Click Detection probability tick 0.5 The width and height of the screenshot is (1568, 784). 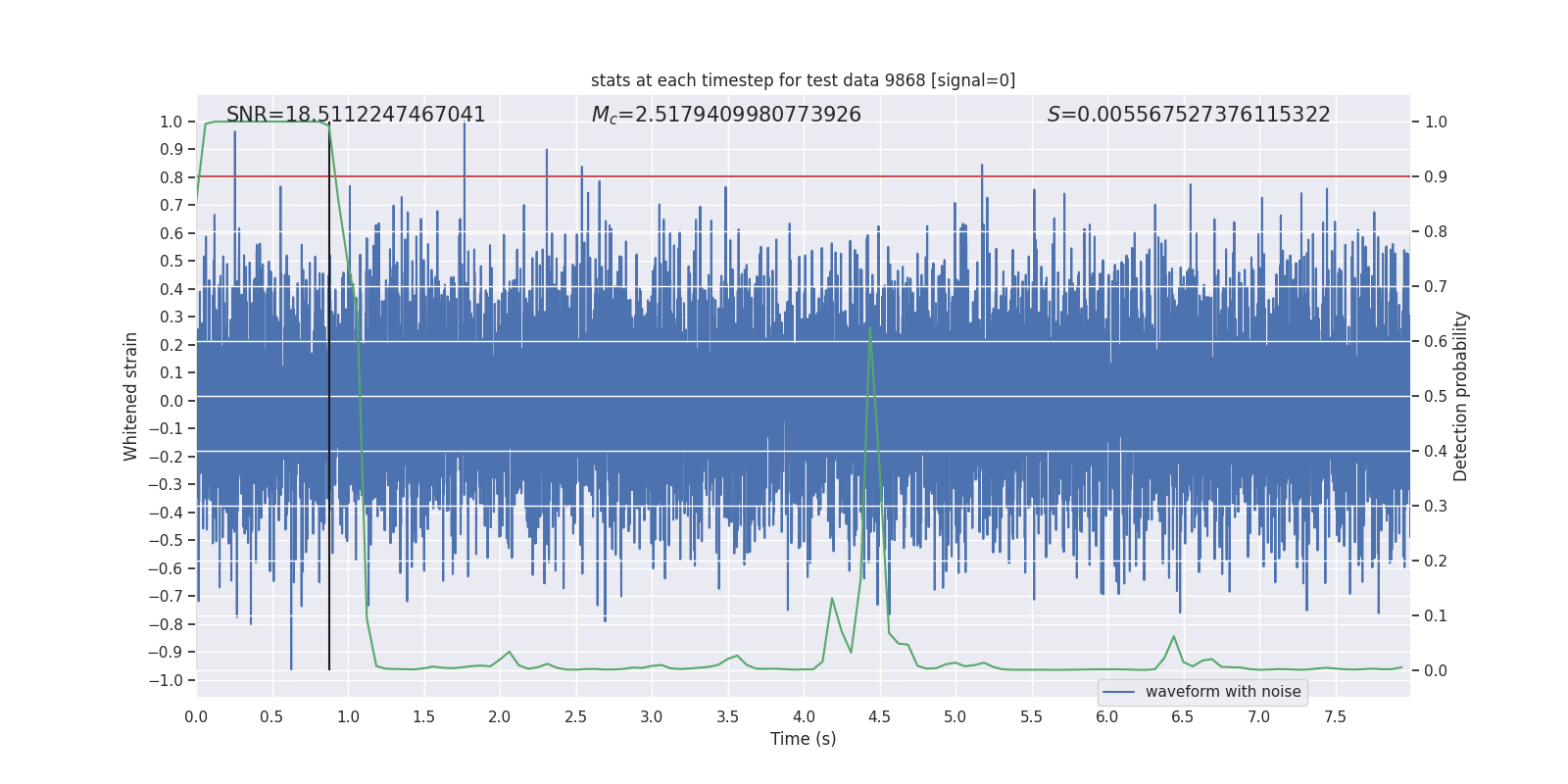click(x=1436, y=397)
